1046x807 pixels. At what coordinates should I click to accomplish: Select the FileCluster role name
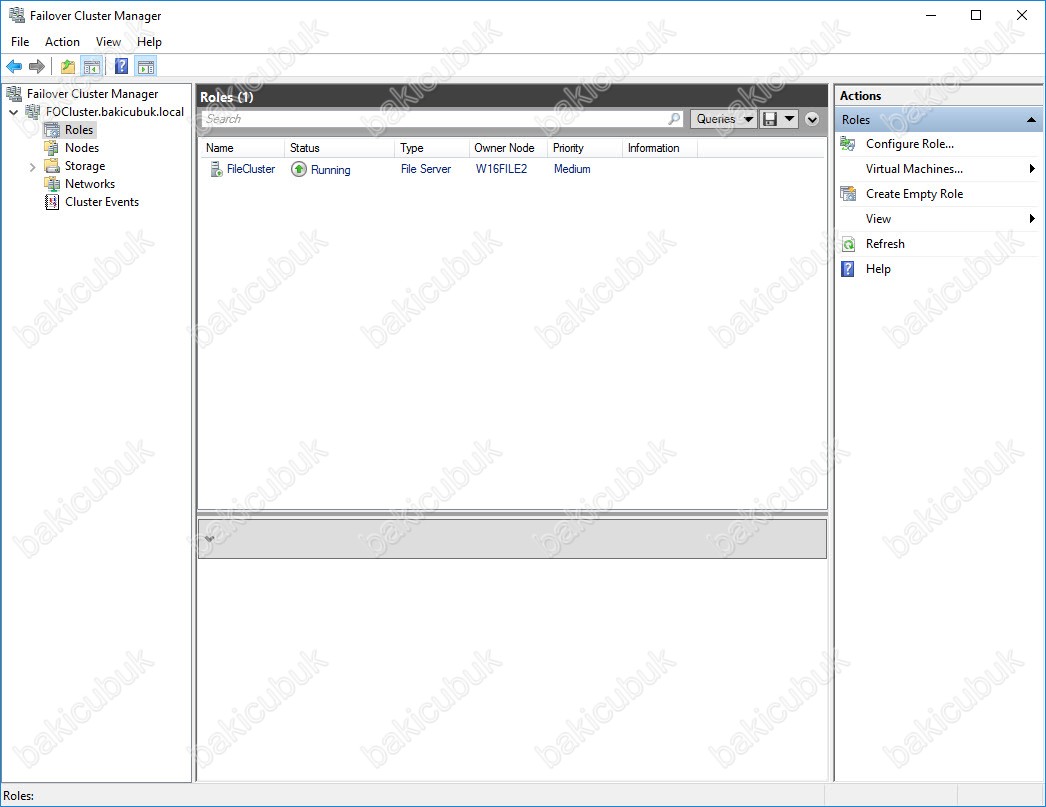(251, 169)
